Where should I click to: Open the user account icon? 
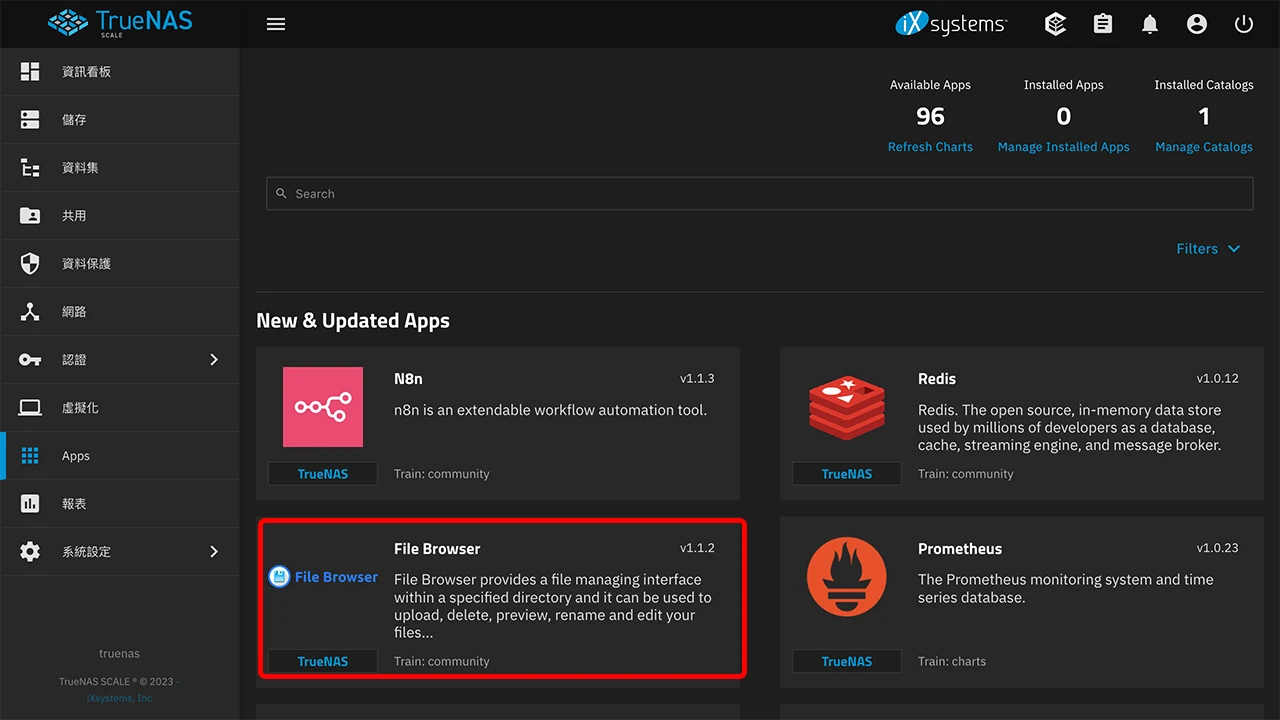tap(1197, 24)
